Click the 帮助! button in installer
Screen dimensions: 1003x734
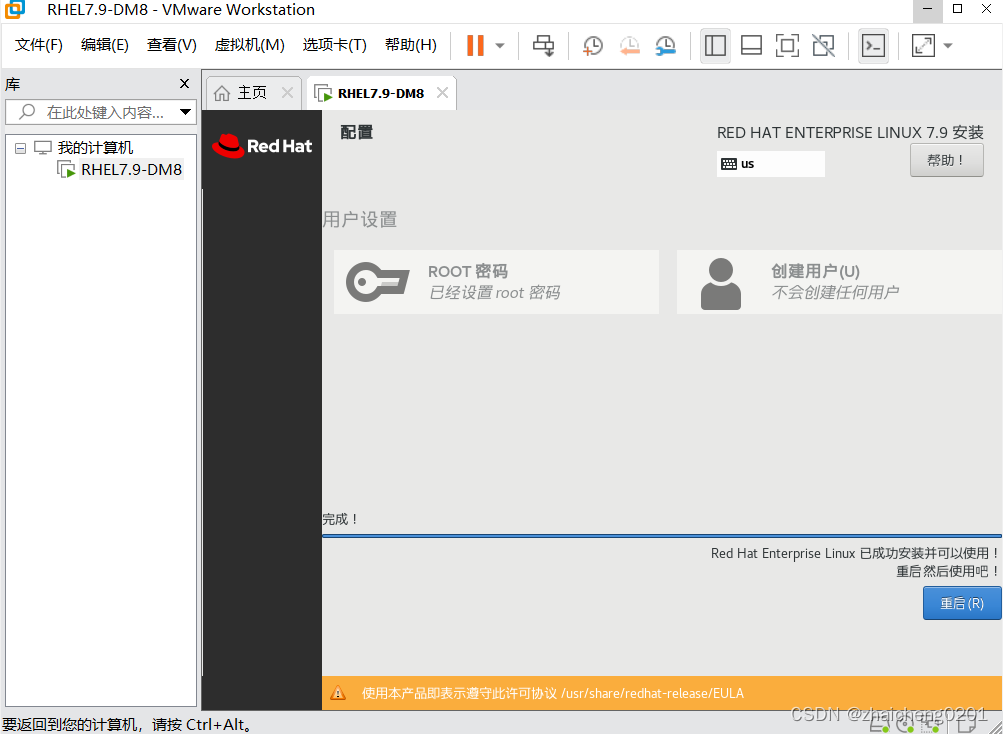[x=946, y=161]
